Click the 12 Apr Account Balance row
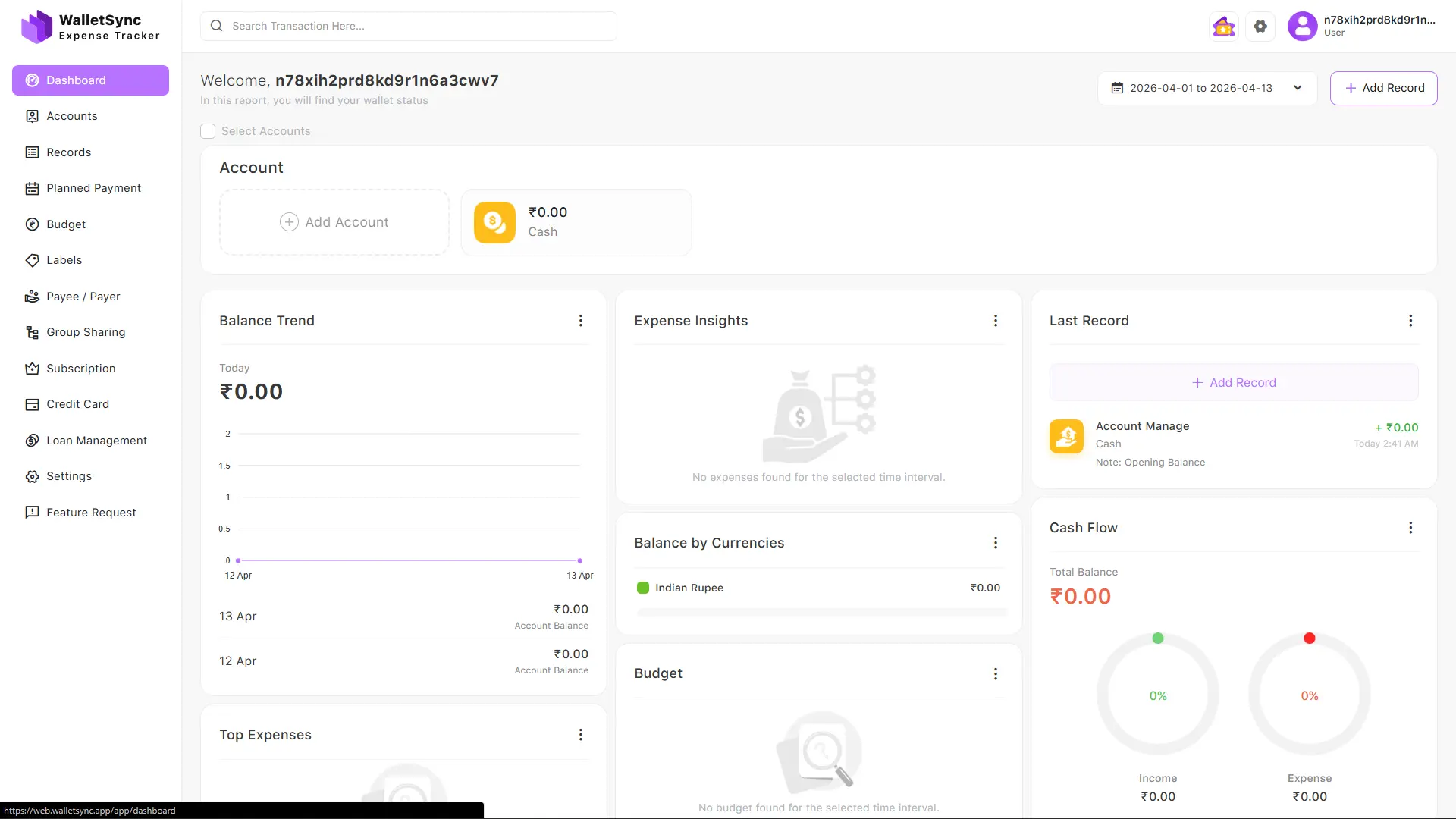The width and height of the screenshot is (1456, 819). point(403,661)
